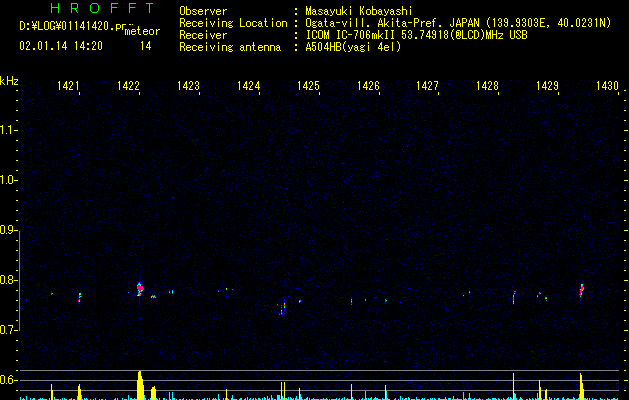Click the green 'meteor' label

(x=142, y=31)
